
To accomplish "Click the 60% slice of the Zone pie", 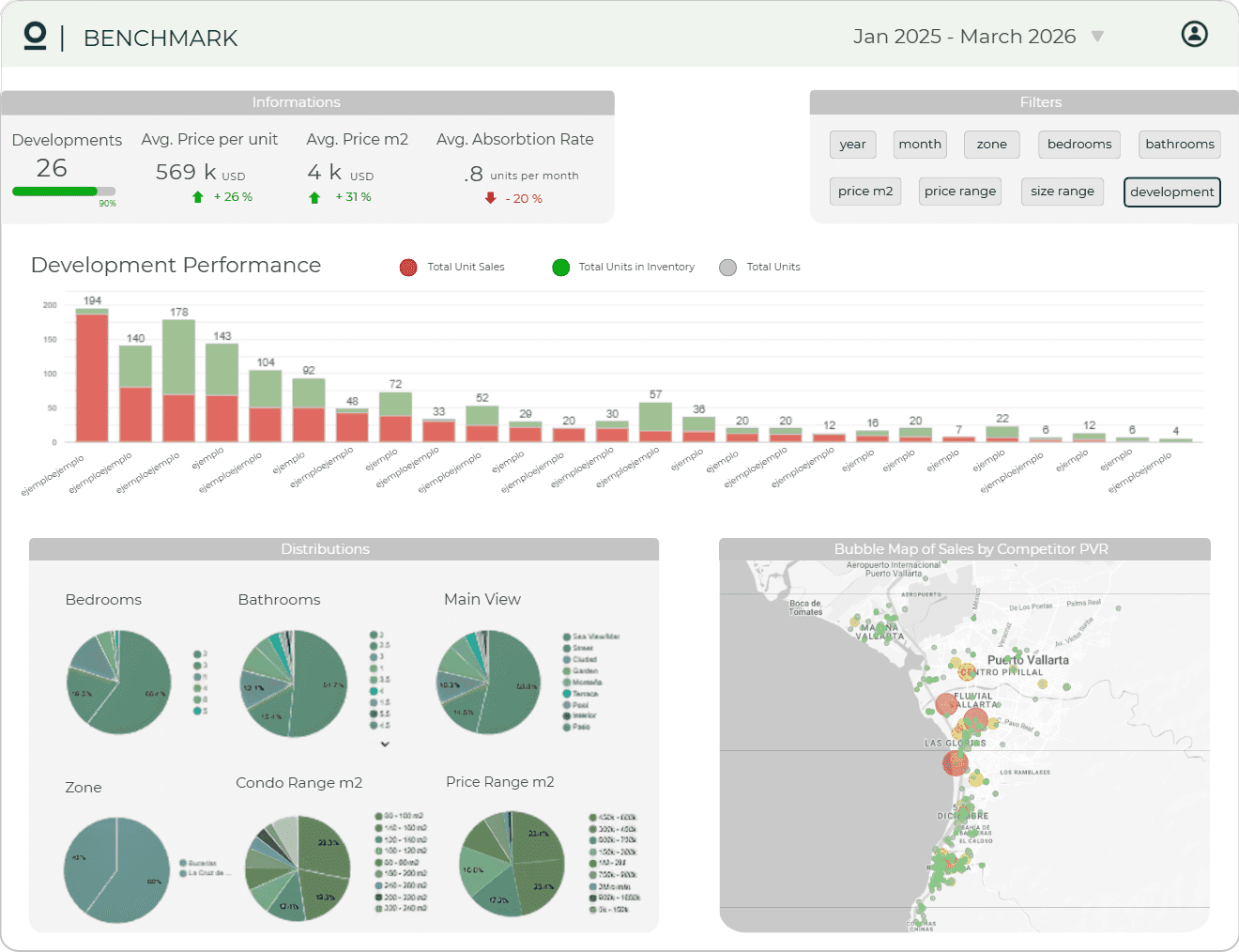I will [x=136, y=878].
